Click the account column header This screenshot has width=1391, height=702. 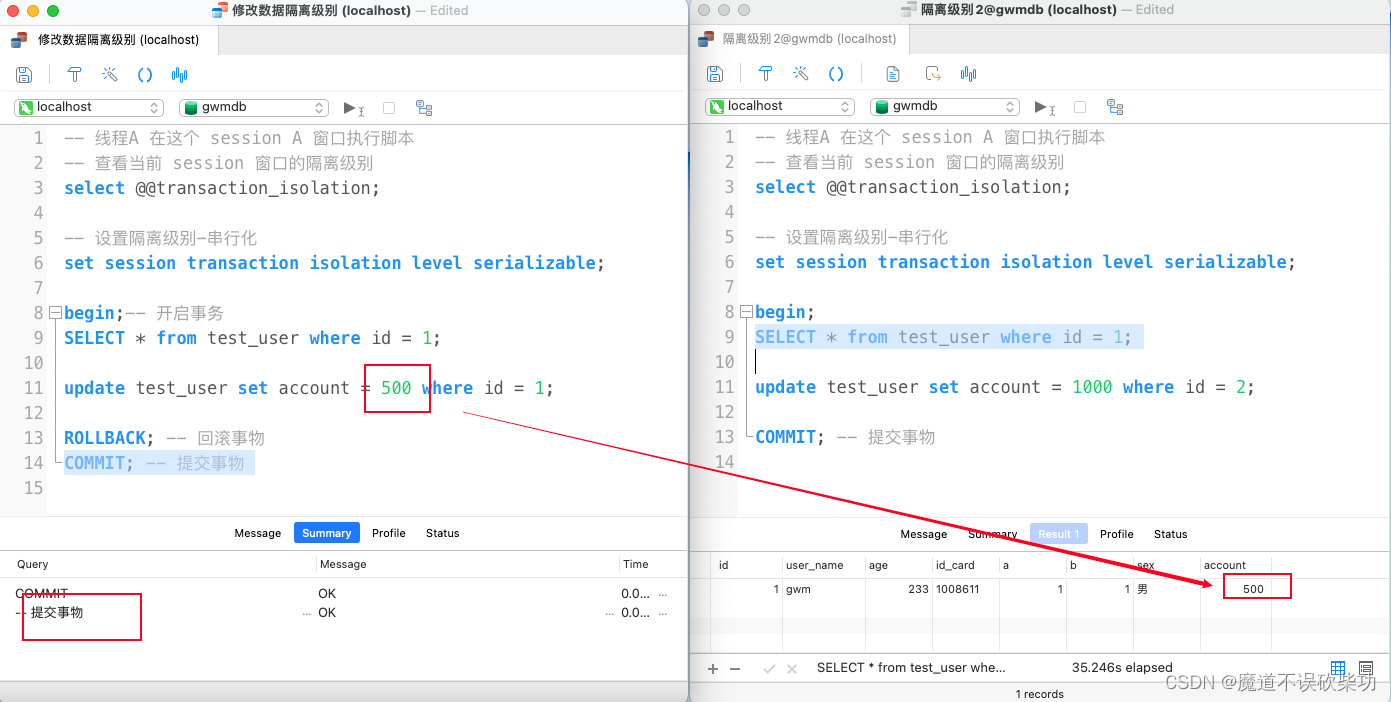click(x=1235, y=565)
